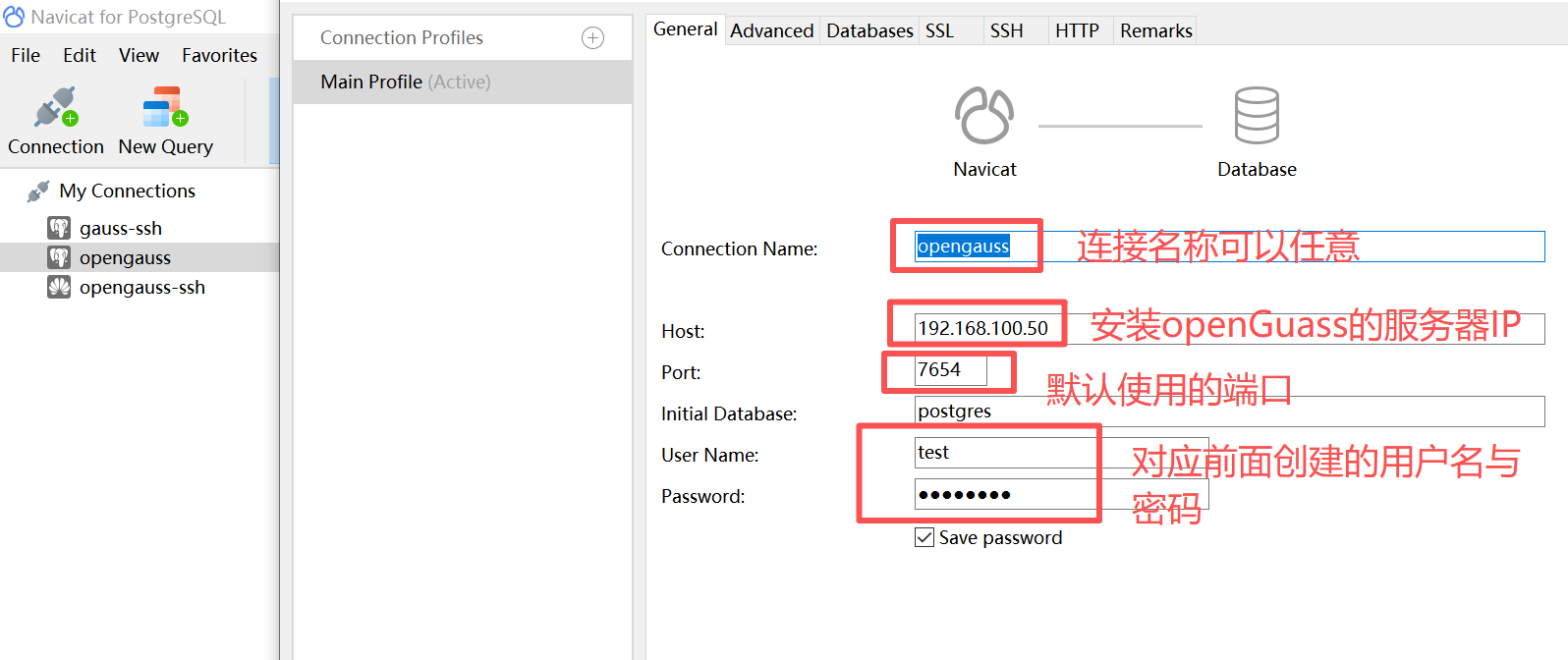Click the Navicat logo in title bar
This screenshot has height=660, width=1568.
tap(14, 17)
